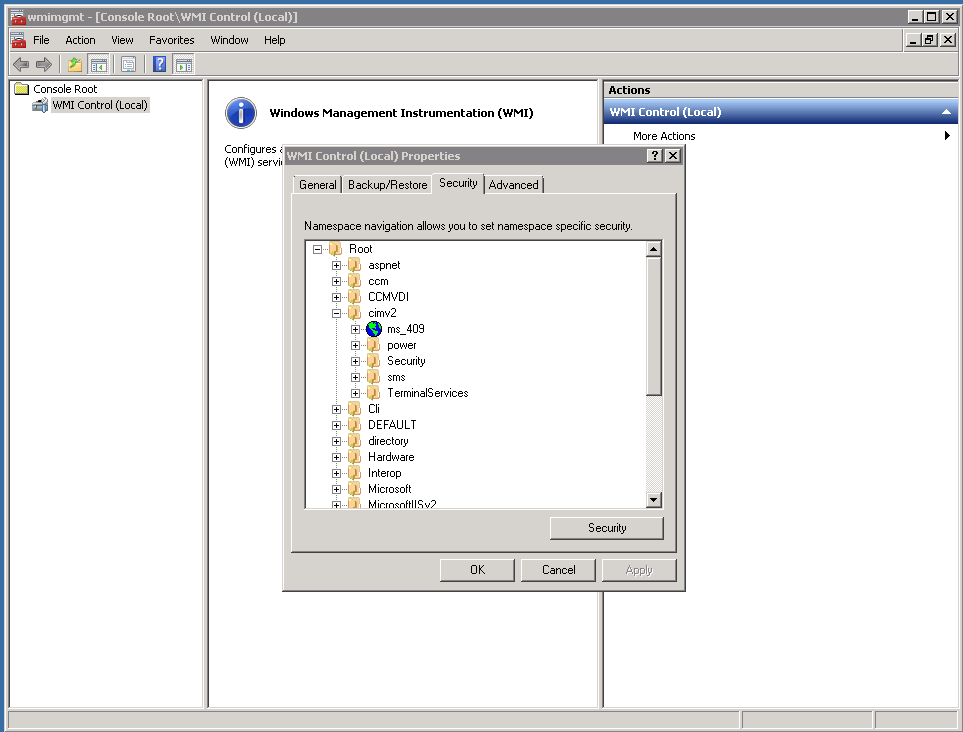This screenshot has height=732, width=963.
Task: Expand the CCMVDI namespace node
Action: [337, 297]
